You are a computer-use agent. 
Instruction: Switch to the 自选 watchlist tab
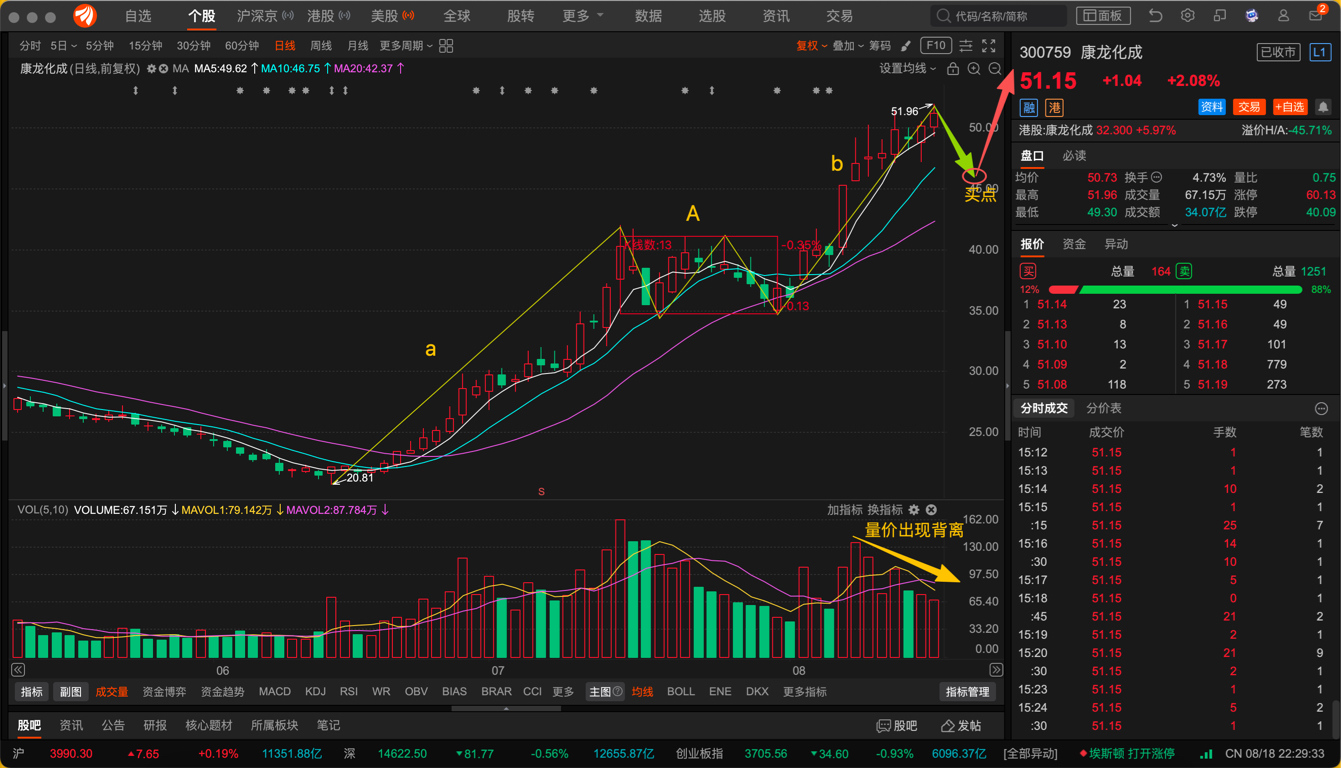(x=138, y=16)
